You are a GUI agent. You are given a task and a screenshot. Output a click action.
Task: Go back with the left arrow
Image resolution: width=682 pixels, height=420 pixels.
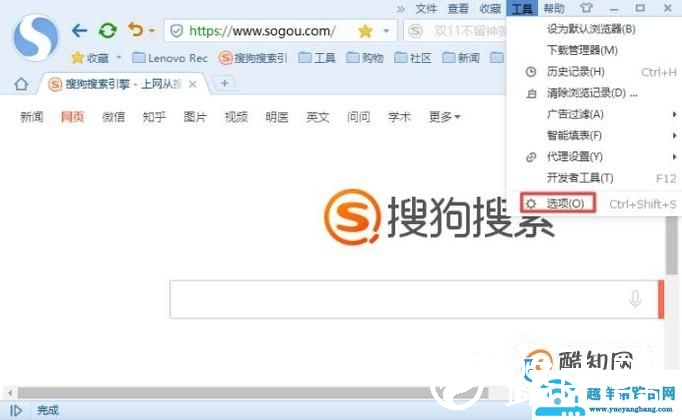point(79,30)
